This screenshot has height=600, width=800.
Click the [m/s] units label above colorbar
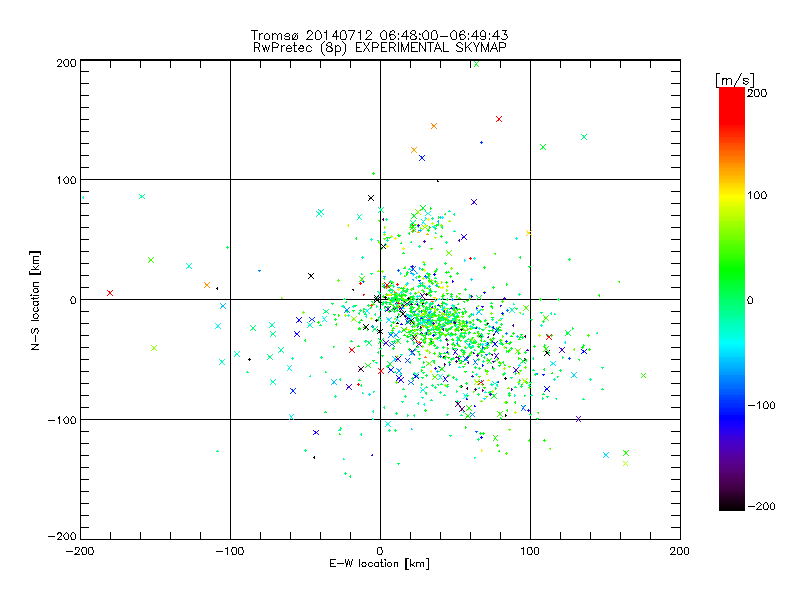point(735,80)
